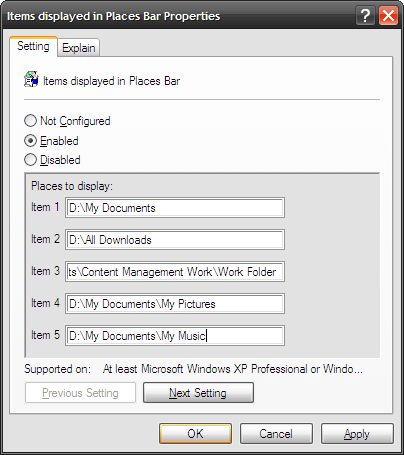Click the OK button
404x455 pixels.
[x=195, y=434]
